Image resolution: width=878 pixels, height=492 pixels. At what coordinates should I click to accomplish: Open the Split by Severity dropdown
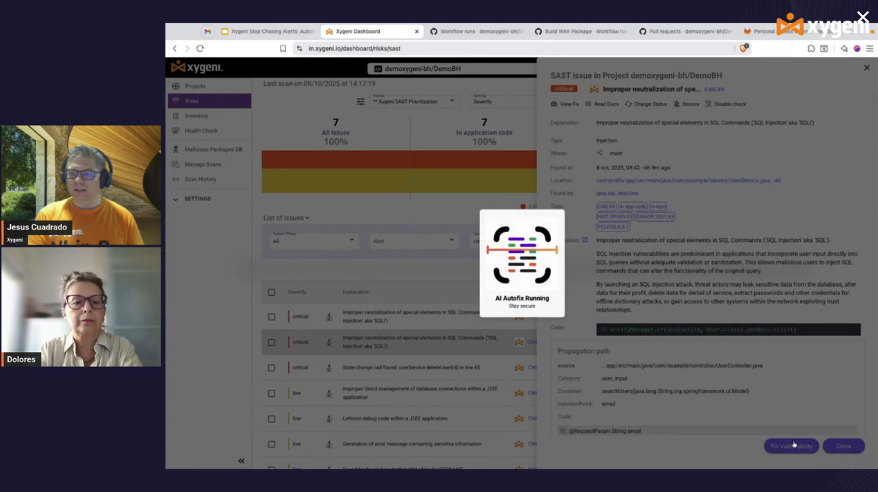(501, 101)
